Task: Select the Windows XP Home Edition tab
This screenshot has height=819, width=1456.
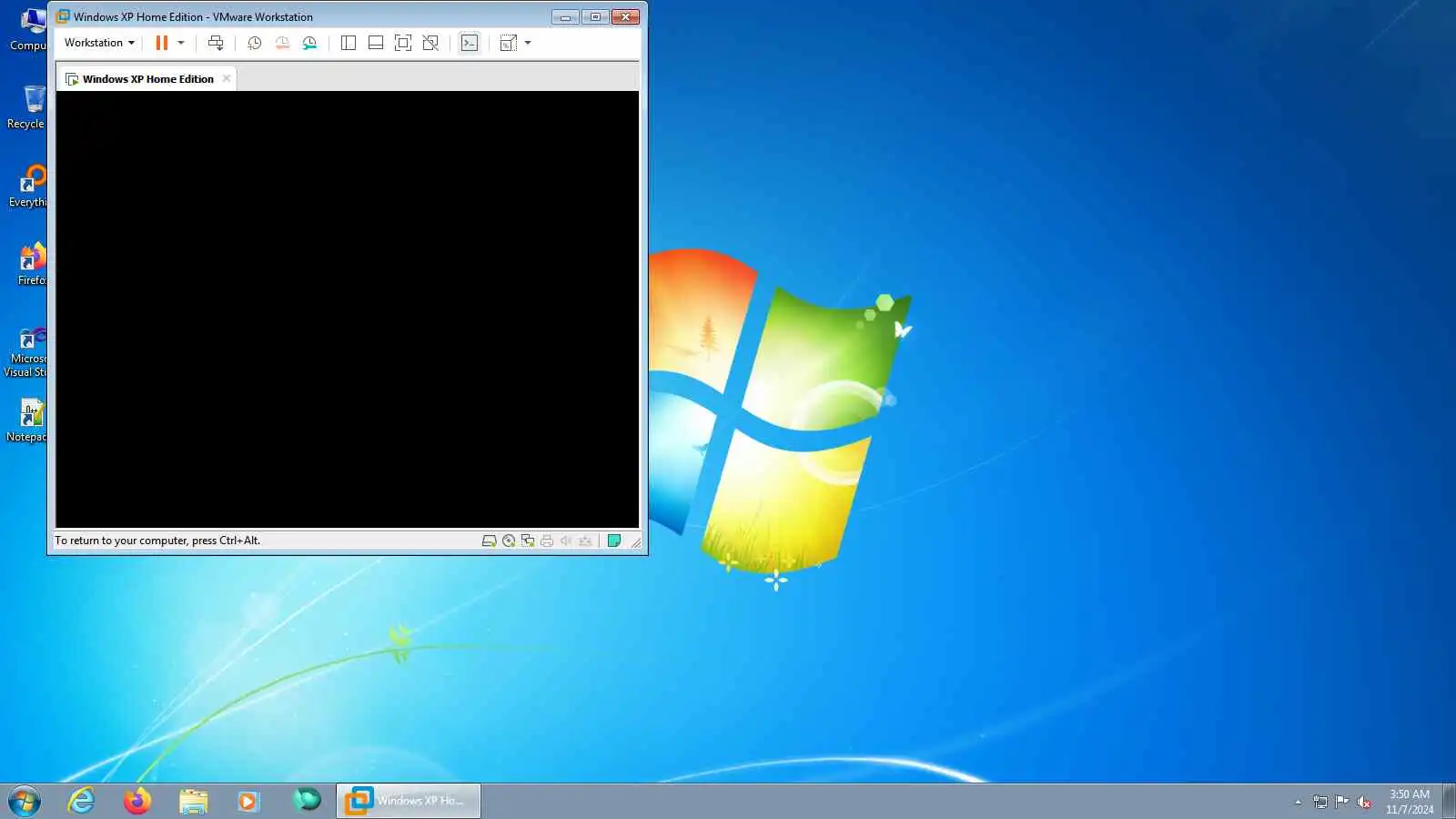Action: [147, 79]
